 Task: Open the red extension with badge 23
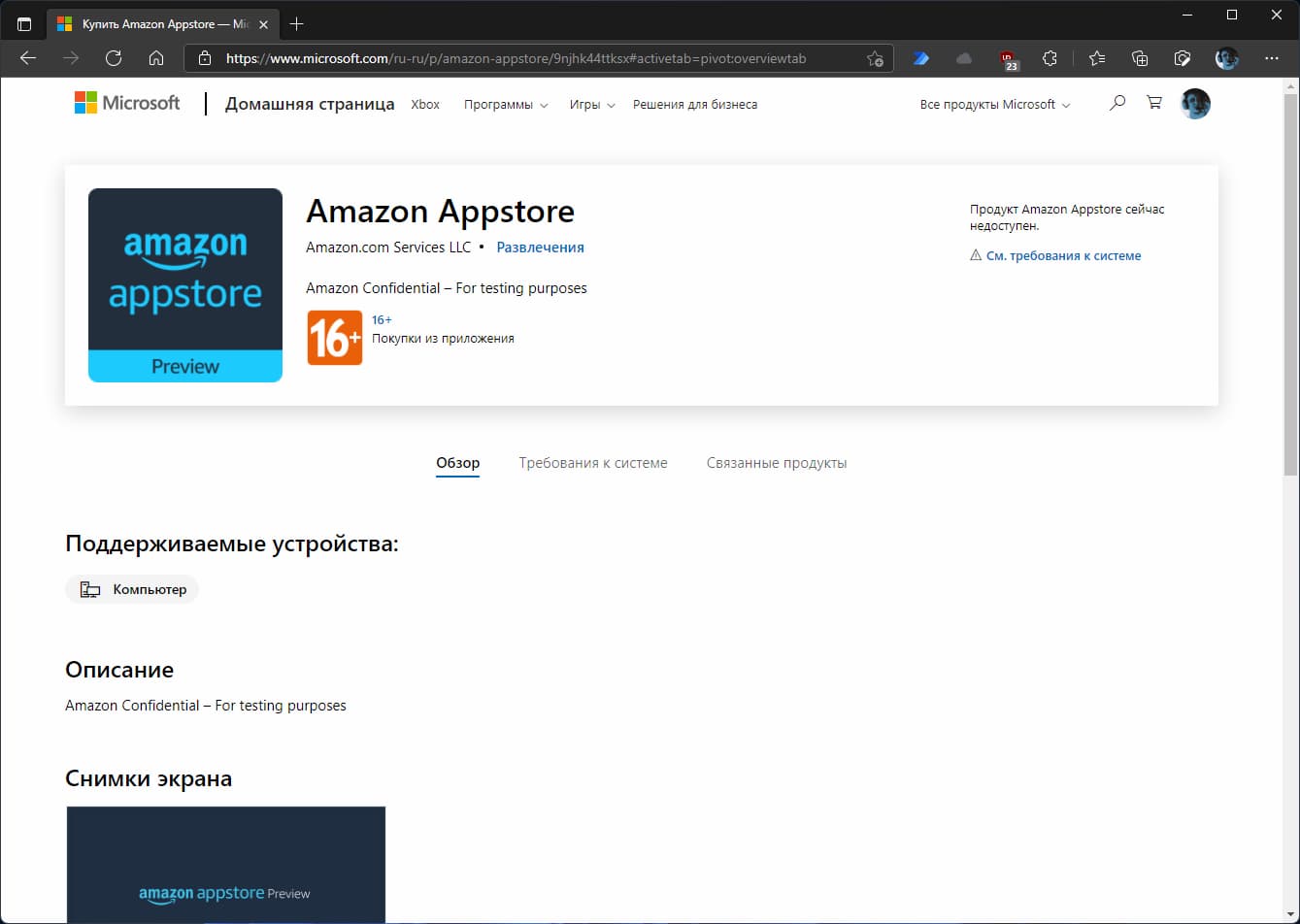[1009, 59]
